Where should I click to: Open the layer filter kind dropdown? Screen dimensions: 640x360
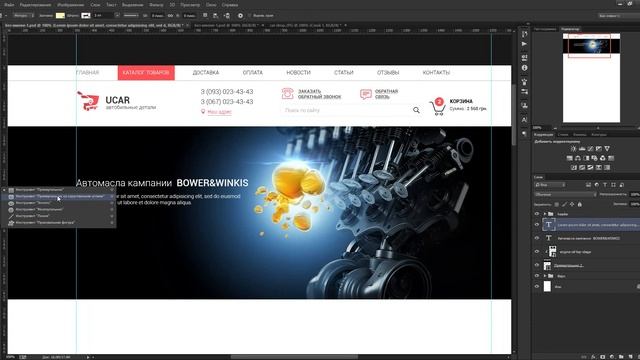click(x=550, y=185)
